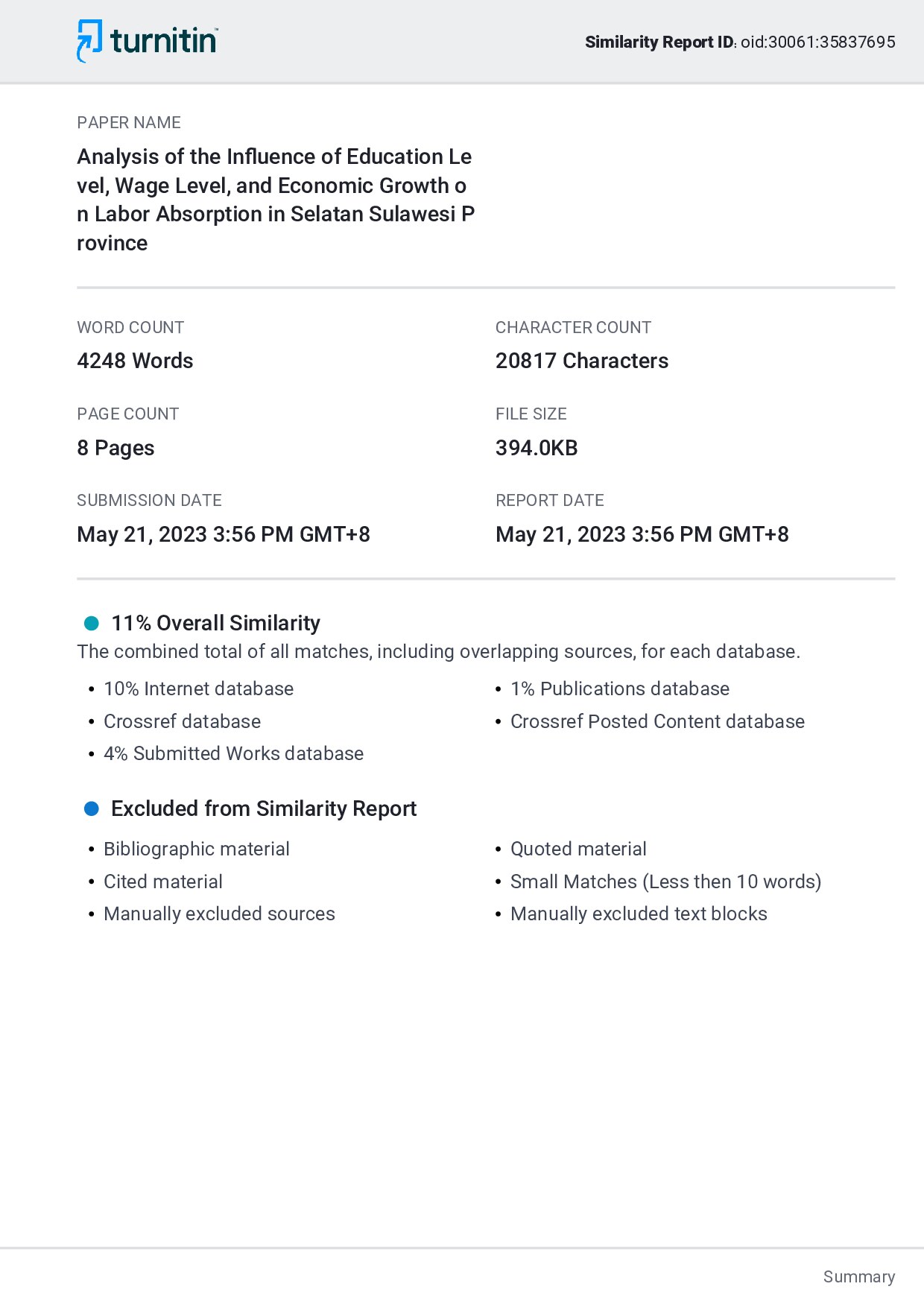Click the Turnitin logo icon
Screen dimensions: 924x1307
point(89,41)
